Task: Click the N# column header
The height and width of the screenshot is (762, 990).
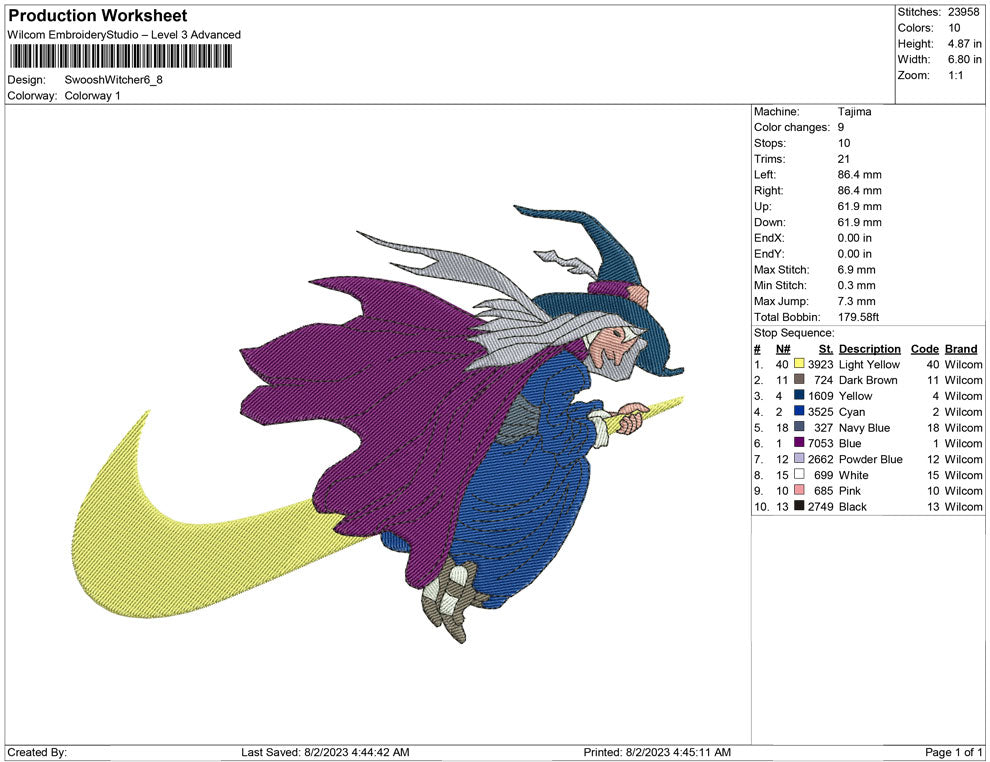Action: 783,348
